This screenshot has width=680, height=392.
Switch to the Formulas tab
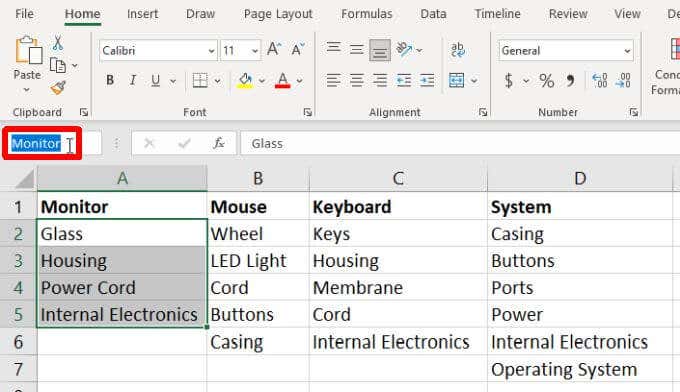click(x=366, y=14)
